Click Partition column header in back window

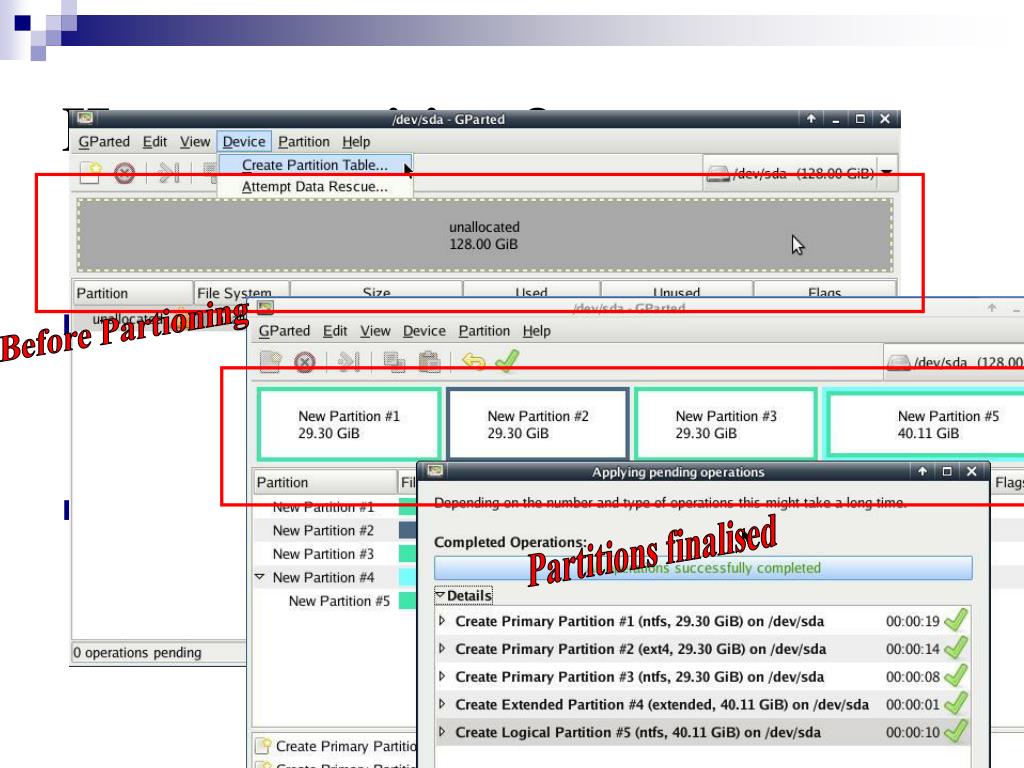[x=133, y=293]
